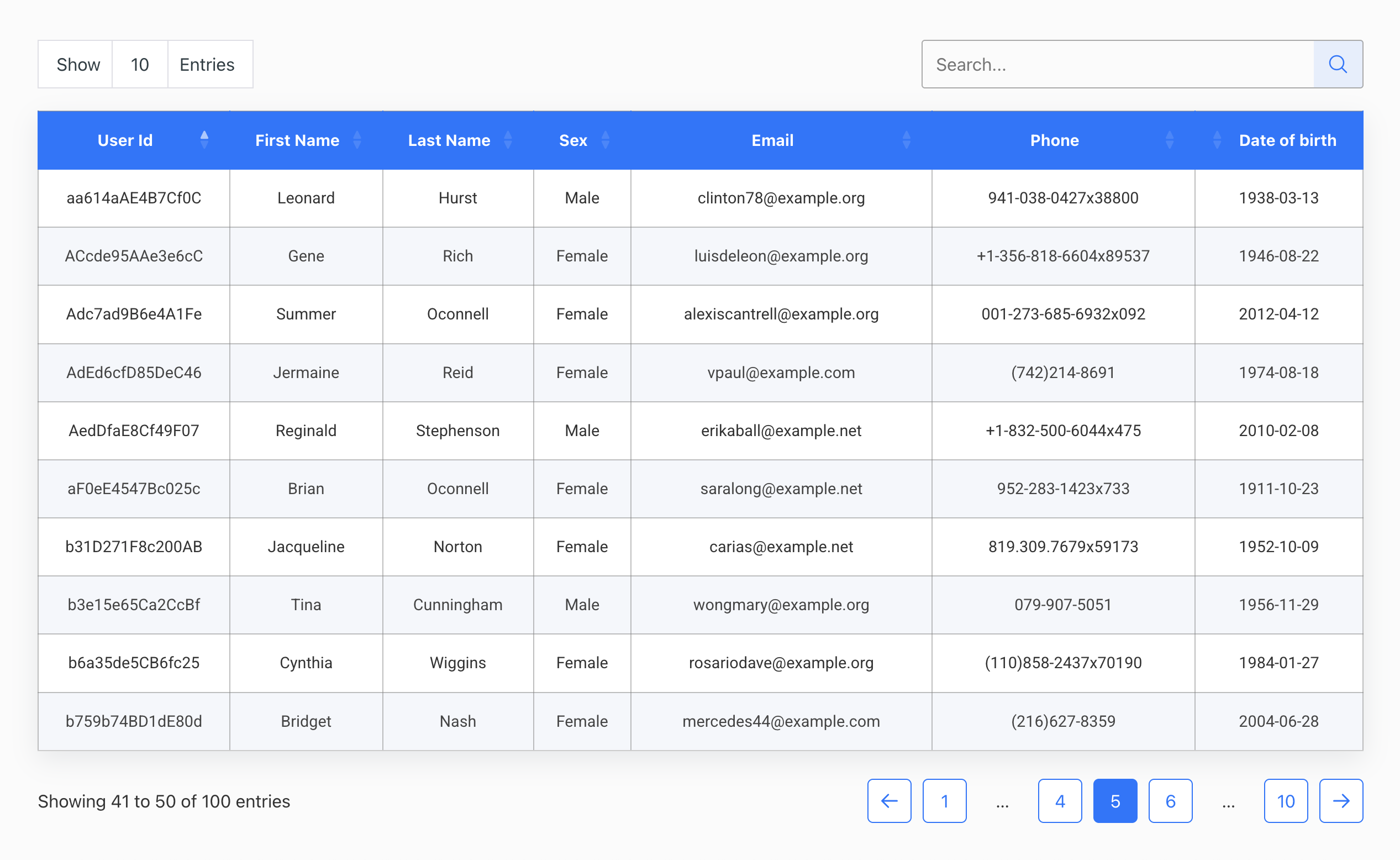Go to pagination page 6
Screen dimensions: 1400x860
point(1170,801)
